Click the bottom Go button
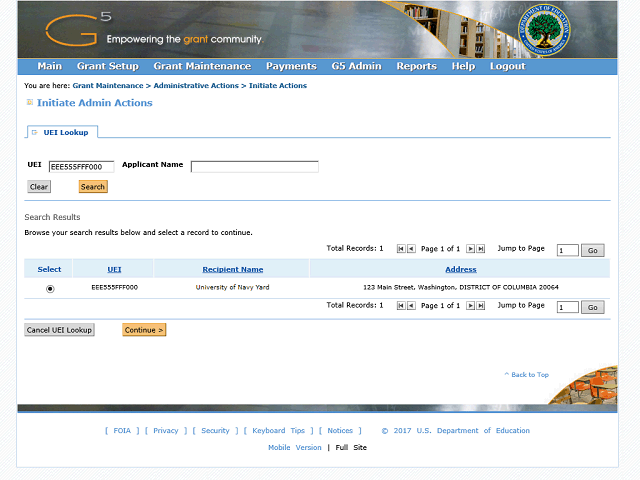This screenshot has width=640, height=480. [593, 307]
